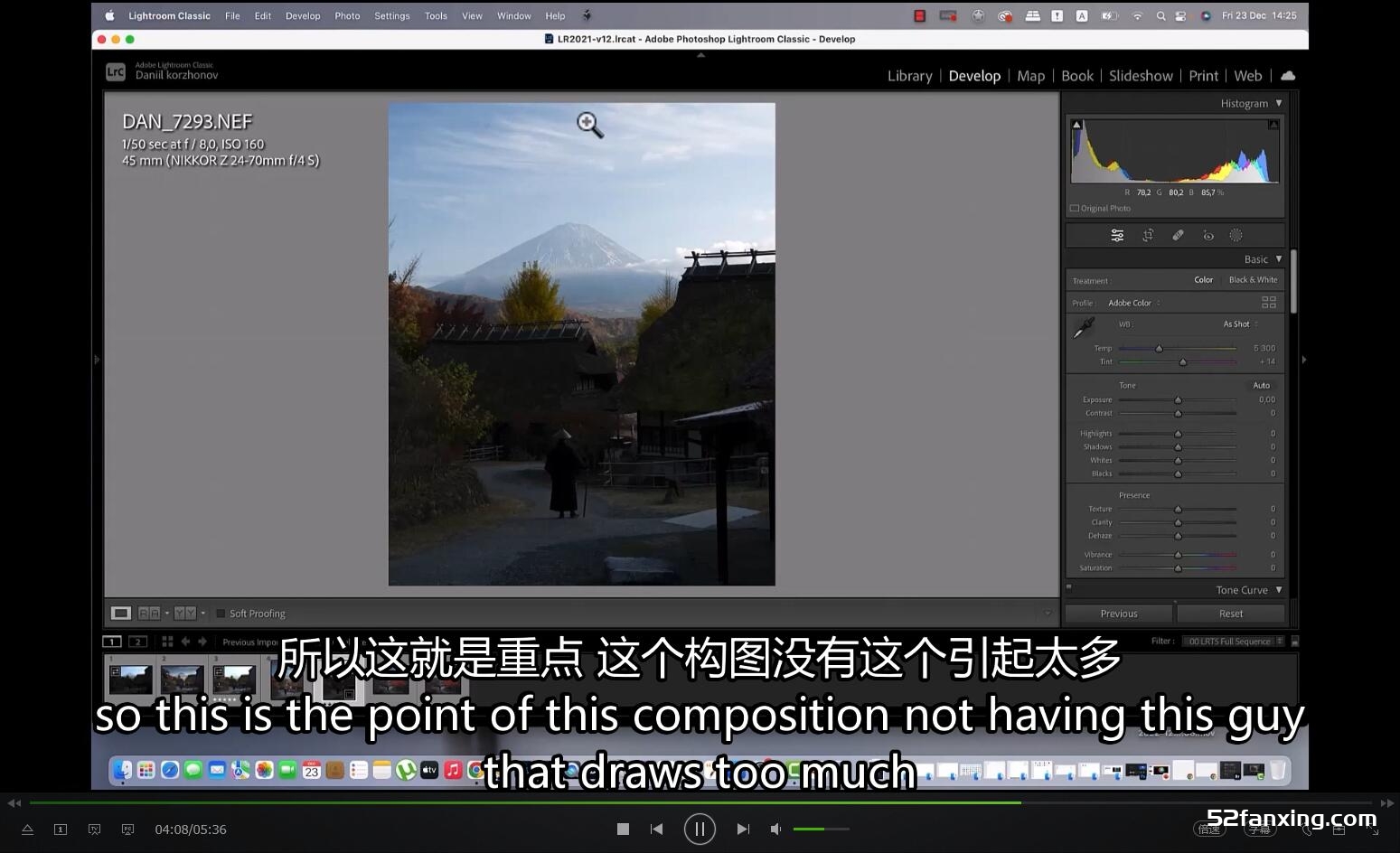Image resolution: width=1400 pixels, height=853 pixels.
Task: Click the Wi-Fi status icon
Action: [1137, 15]
